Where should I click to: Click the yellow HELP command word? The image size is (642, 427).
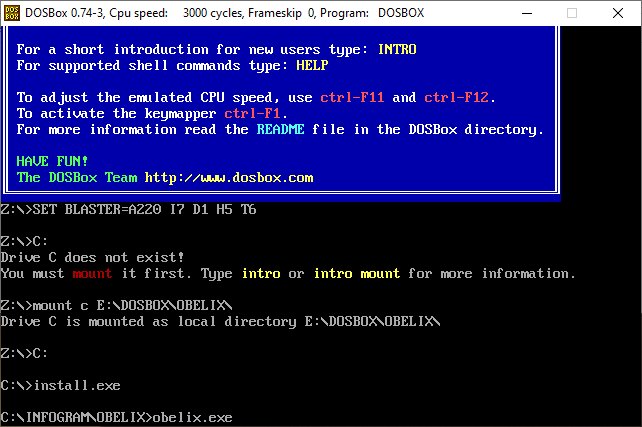311,65
